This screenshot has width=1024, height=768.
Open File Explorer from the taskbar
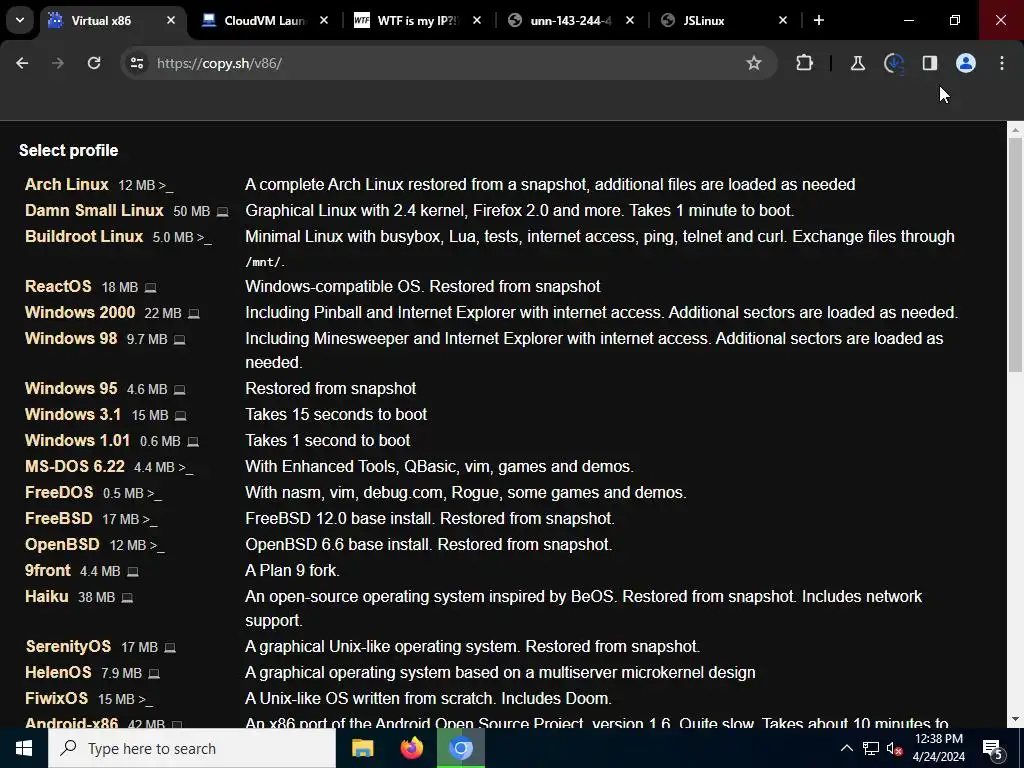coord(362,748)
